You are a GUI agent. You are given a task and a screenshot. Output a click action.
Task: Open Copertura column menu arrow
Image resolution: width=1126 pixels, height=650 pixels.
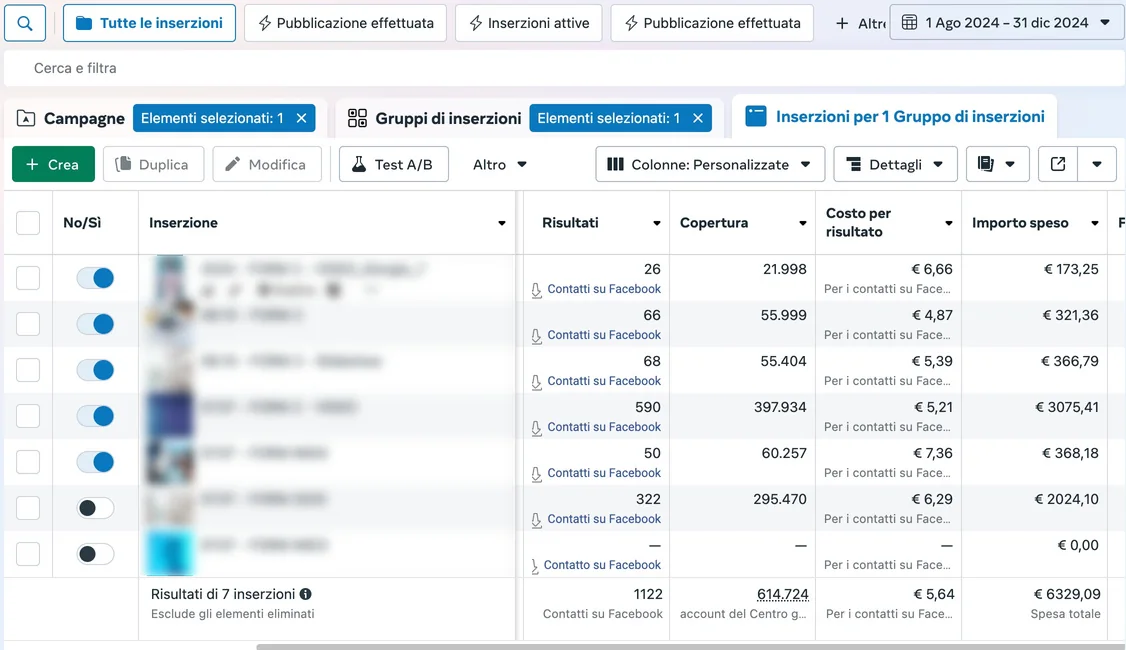pos(803,223)
